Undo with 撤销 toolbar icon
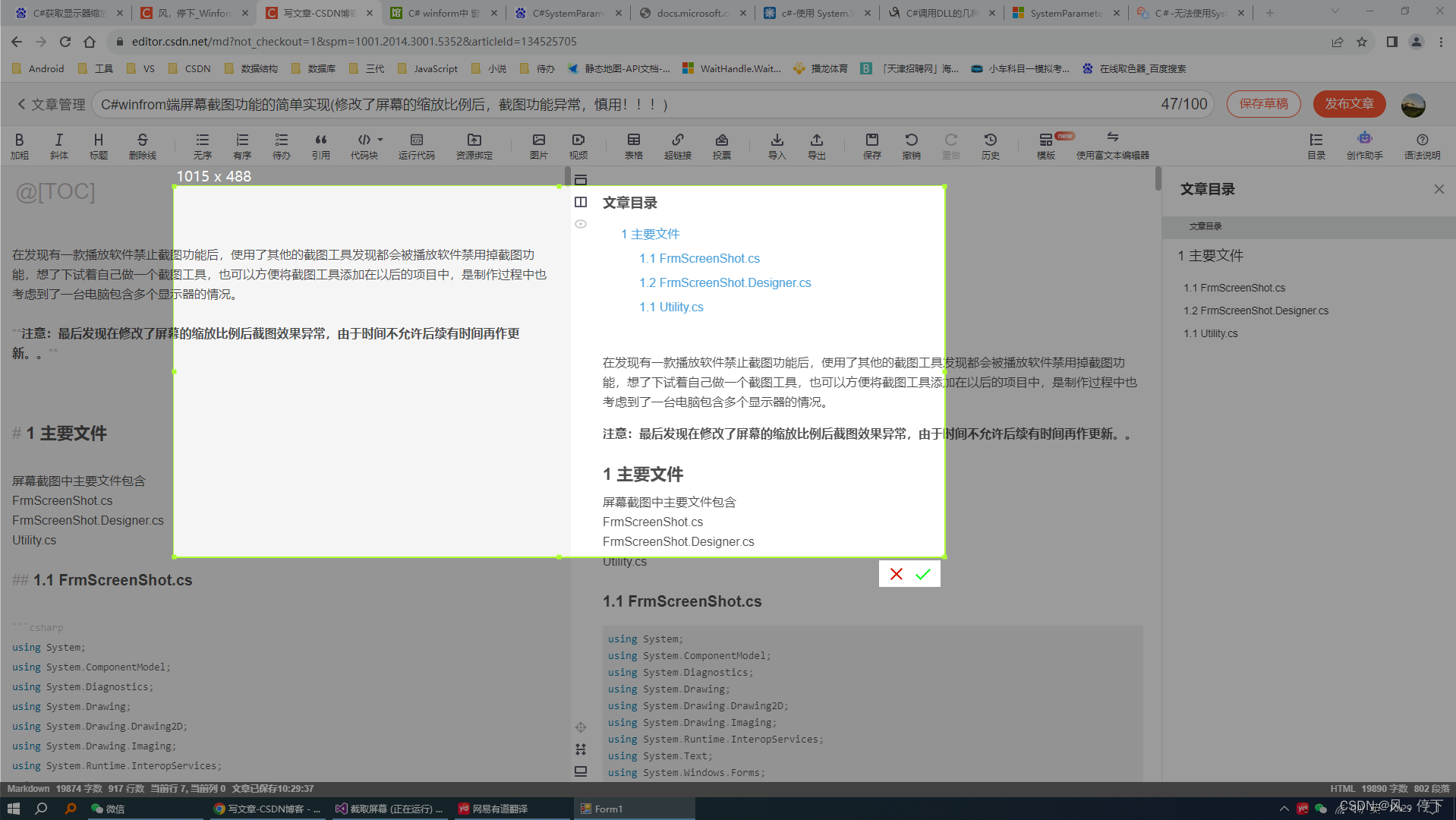The width and height of the screenshot is (1456, 820). (912, 146)
